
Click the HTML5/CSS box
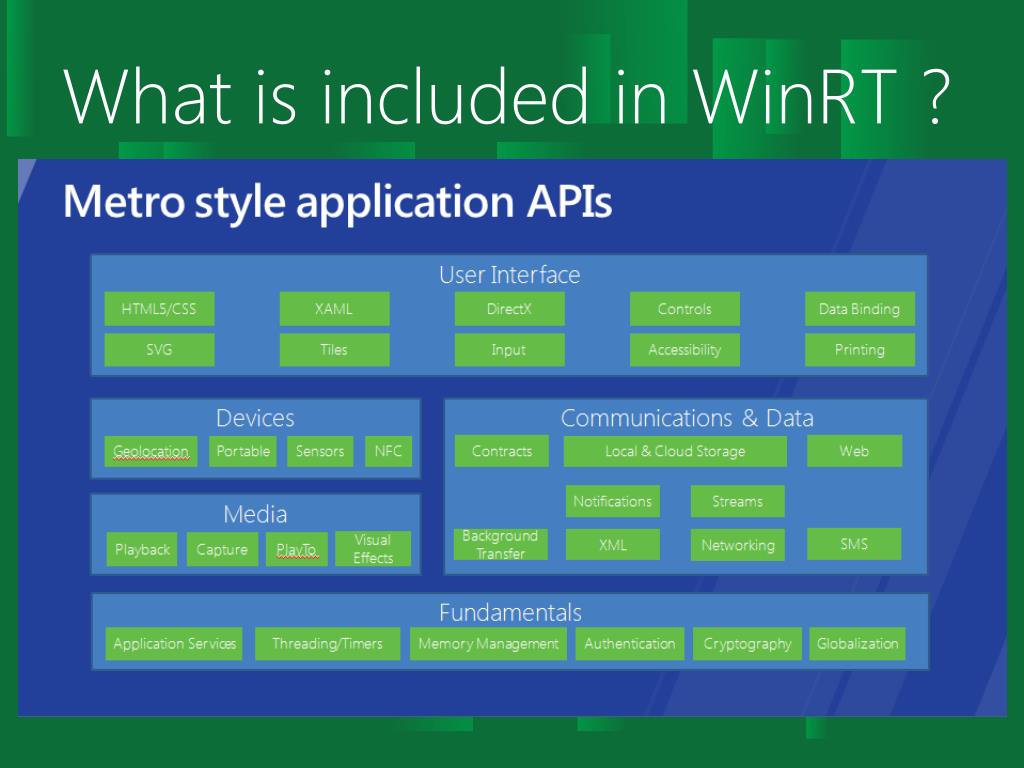(159, 309)
